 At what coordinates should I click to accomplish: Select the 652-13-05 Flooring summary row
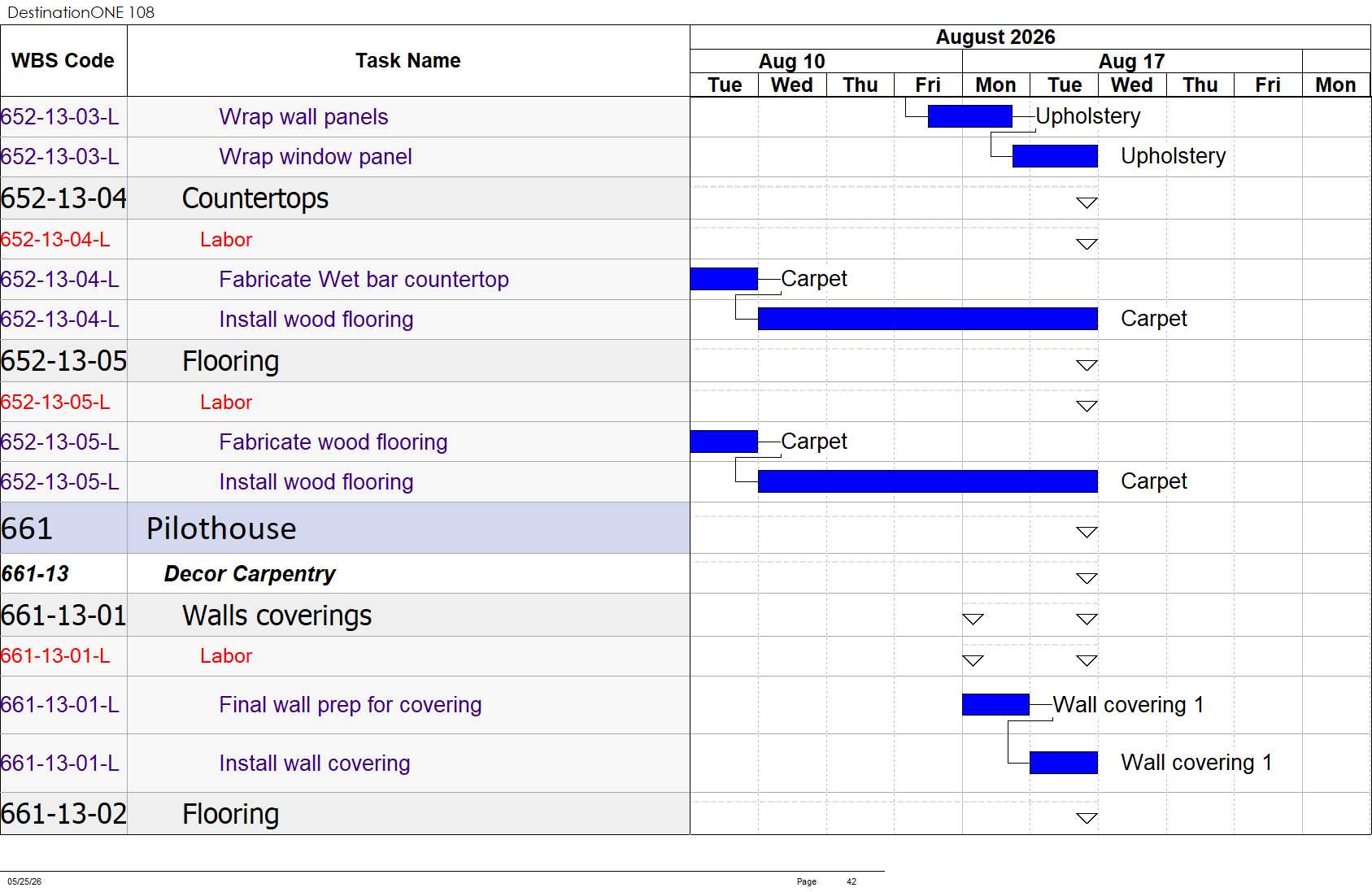pyautogui.click(x=345, y=361)
